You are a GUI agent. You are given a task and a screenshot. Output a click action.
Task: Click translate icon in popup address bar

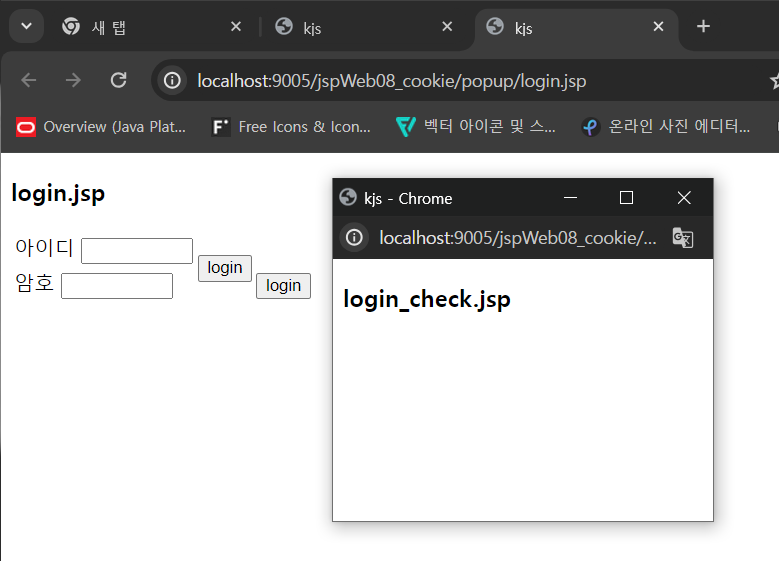tap(683, 238)
